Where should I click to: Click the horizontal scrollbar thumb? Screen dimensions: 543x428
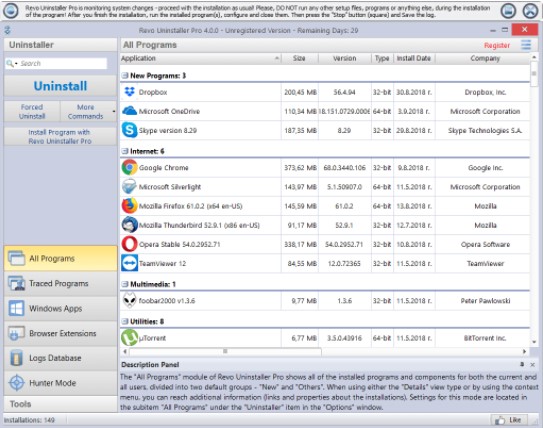225,351
